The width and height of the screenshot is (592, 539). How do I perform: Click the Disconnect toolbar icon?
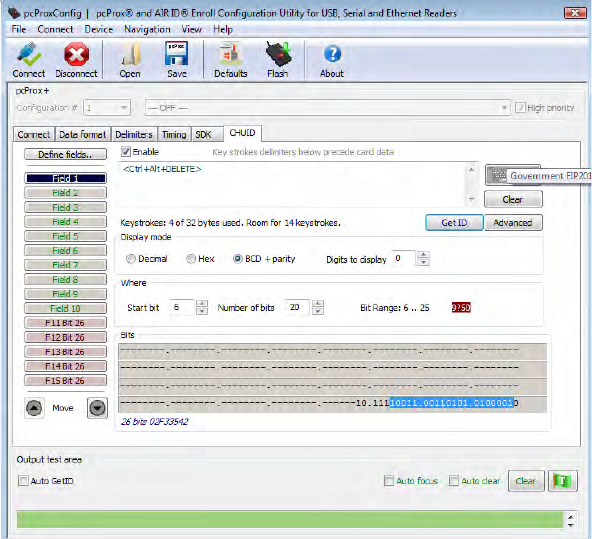pos(76,60)
